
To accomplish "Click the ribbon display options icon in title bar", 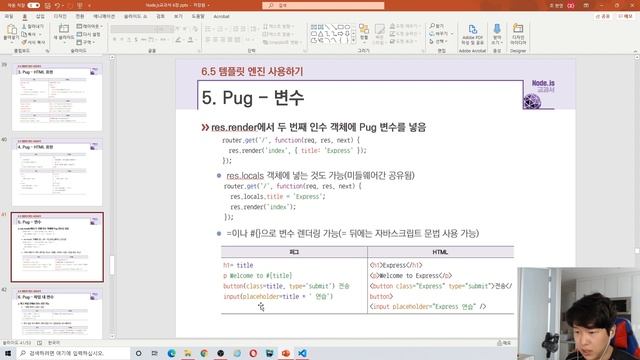I will 586,5.
